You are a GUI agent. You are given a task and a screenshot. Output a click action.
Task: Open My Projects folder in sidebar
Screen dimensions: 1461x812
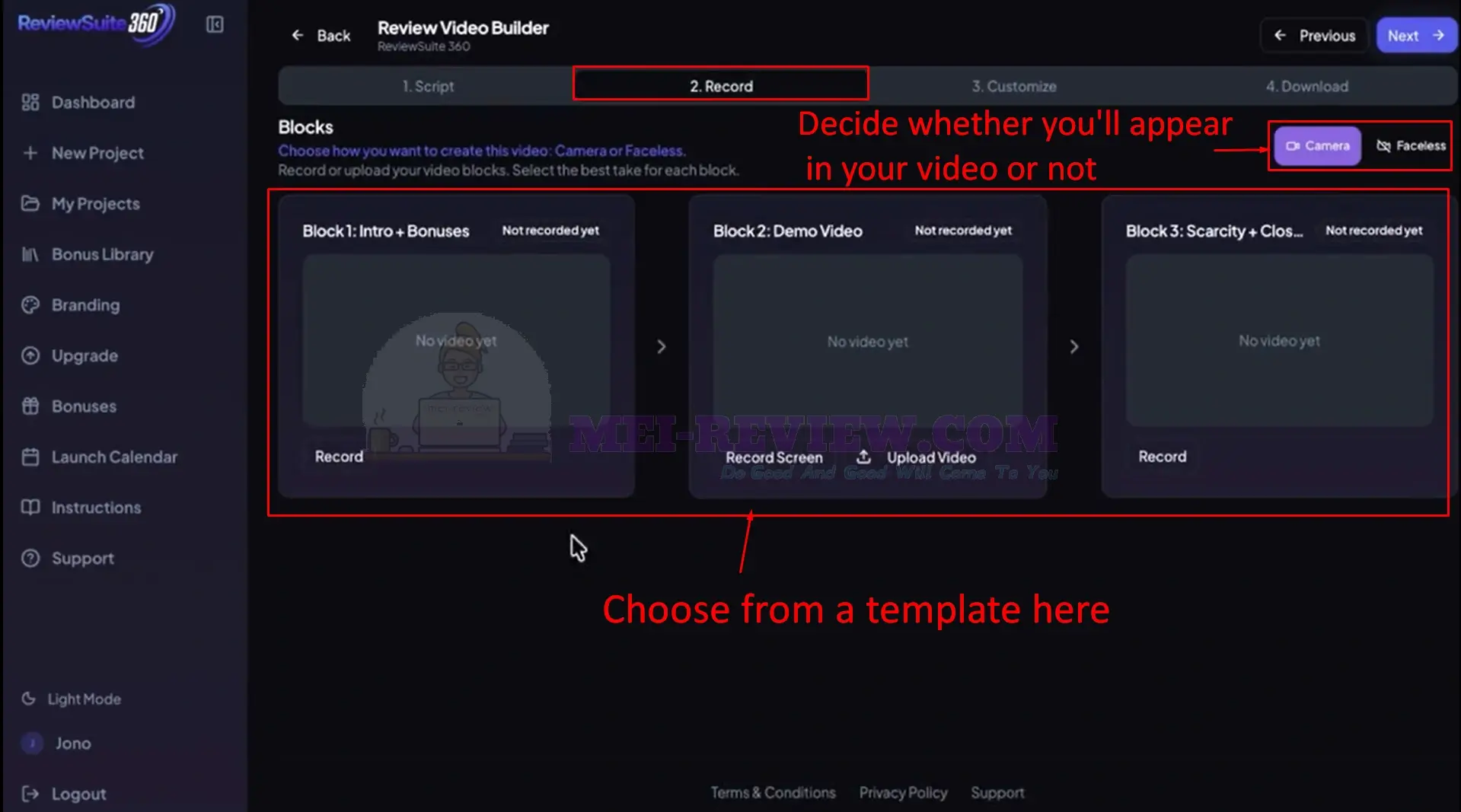coord(81,203)
